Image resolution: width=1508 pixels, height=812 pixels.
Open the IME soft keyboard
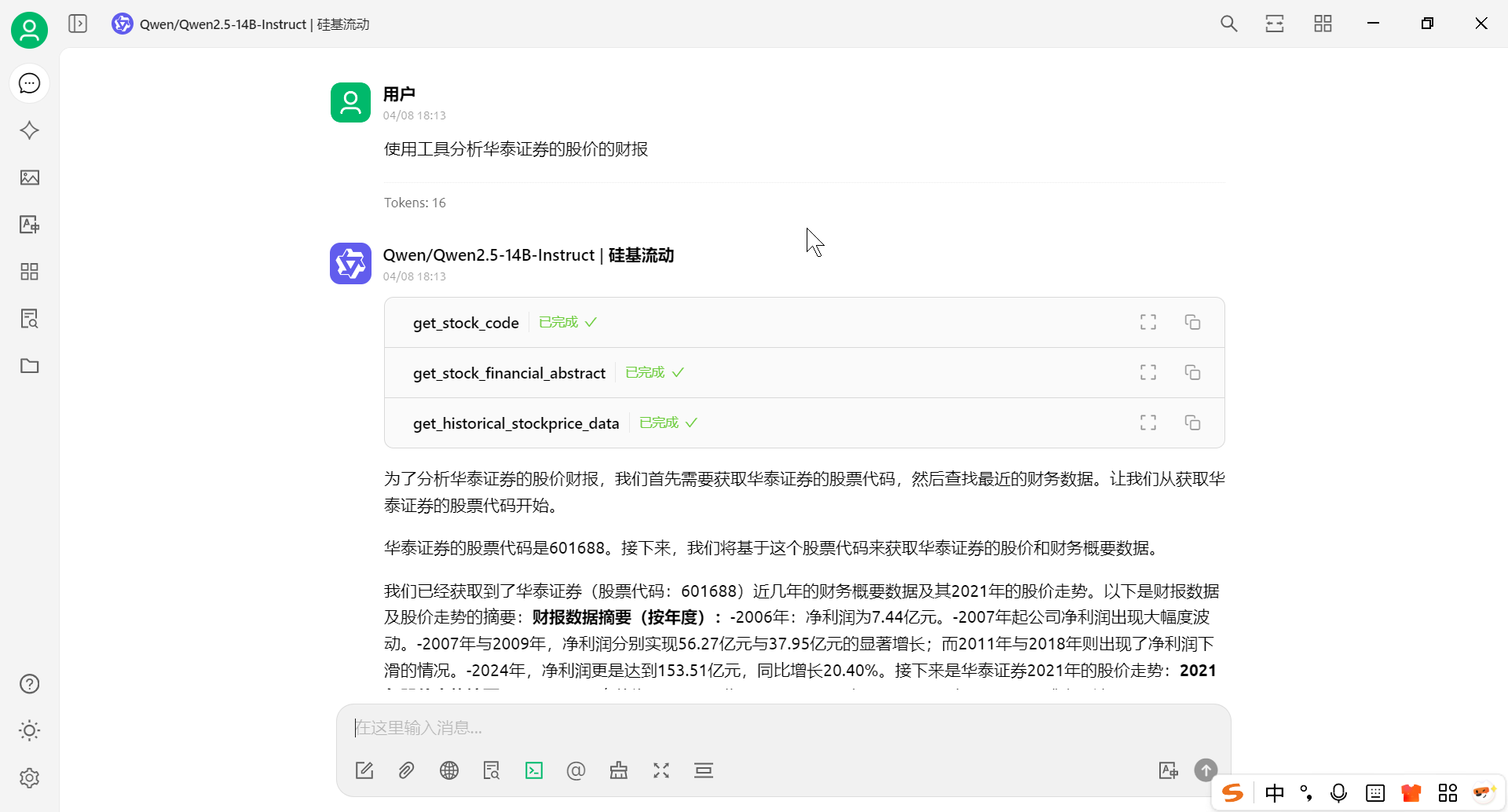1375,793
